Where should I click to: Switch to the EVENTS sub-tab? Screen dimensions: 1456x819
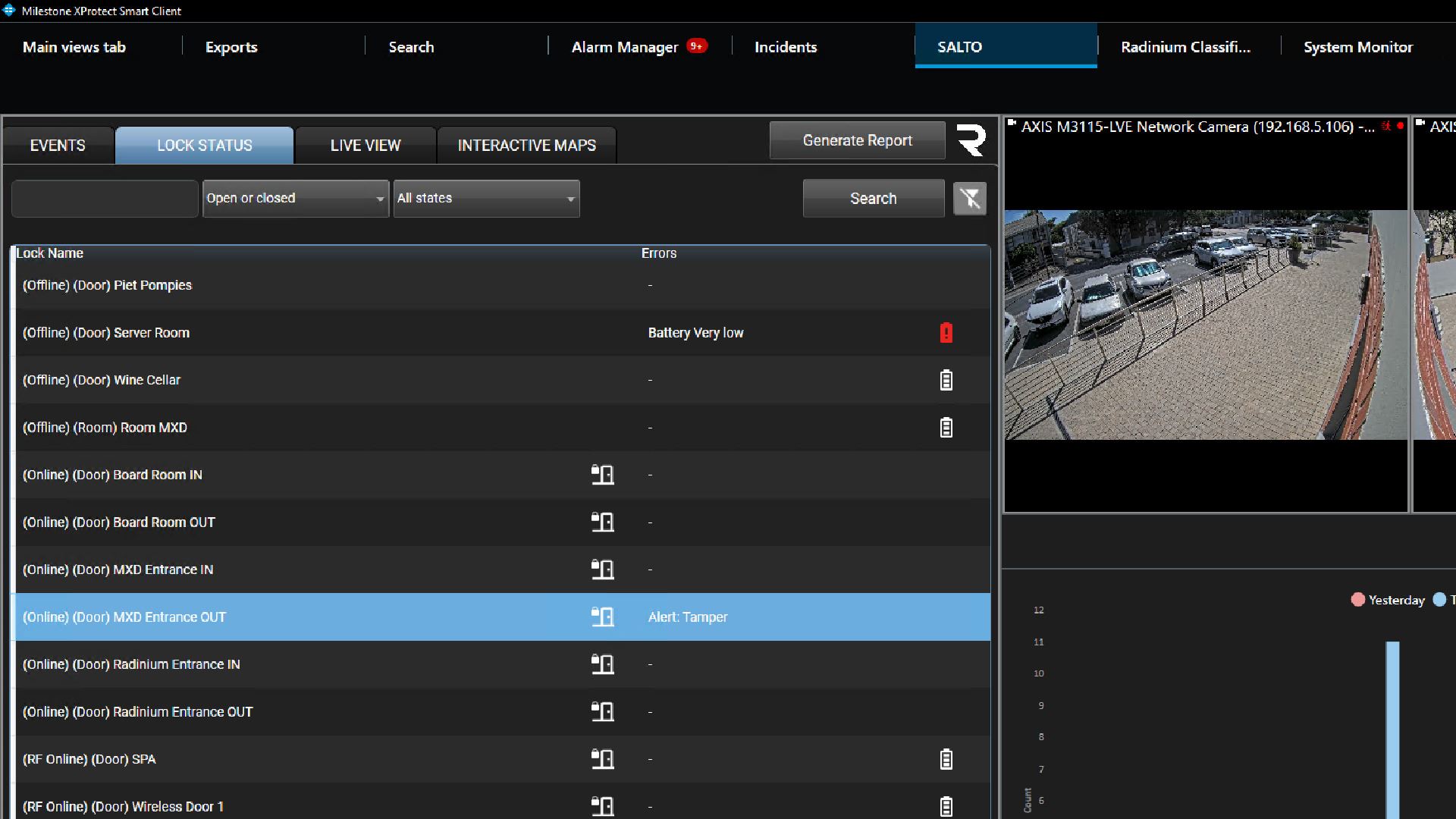tap(58, 146)
